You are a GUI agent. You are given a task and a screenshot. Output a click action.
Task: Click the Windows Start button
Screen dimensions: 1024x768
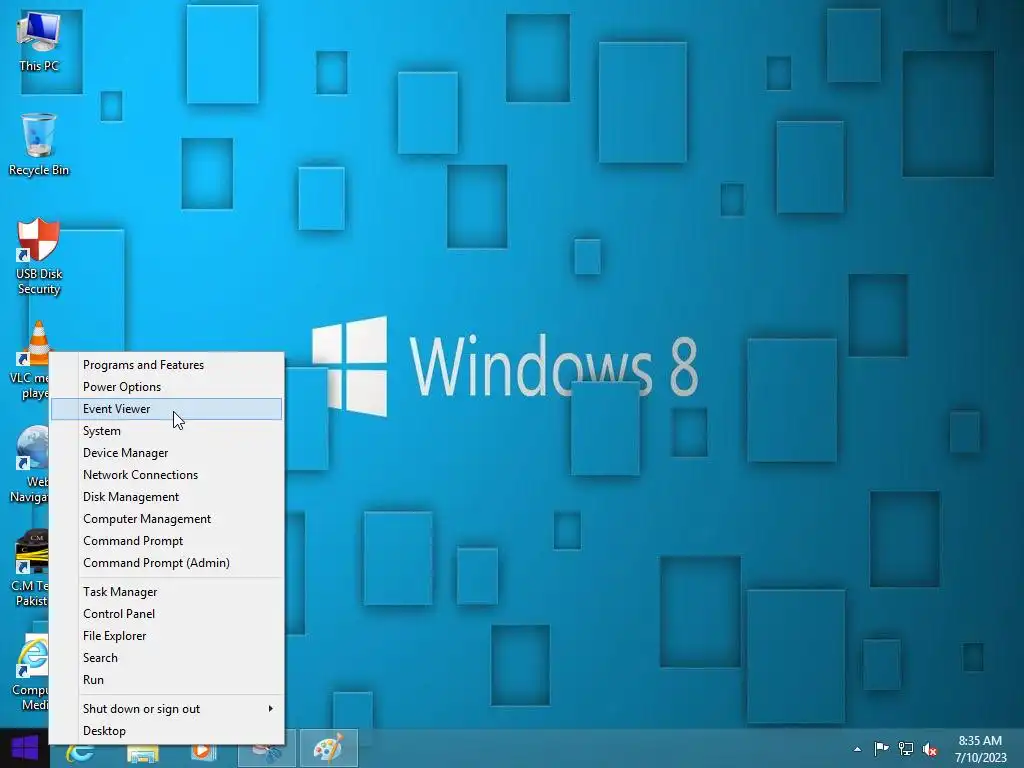coord(25,748)
